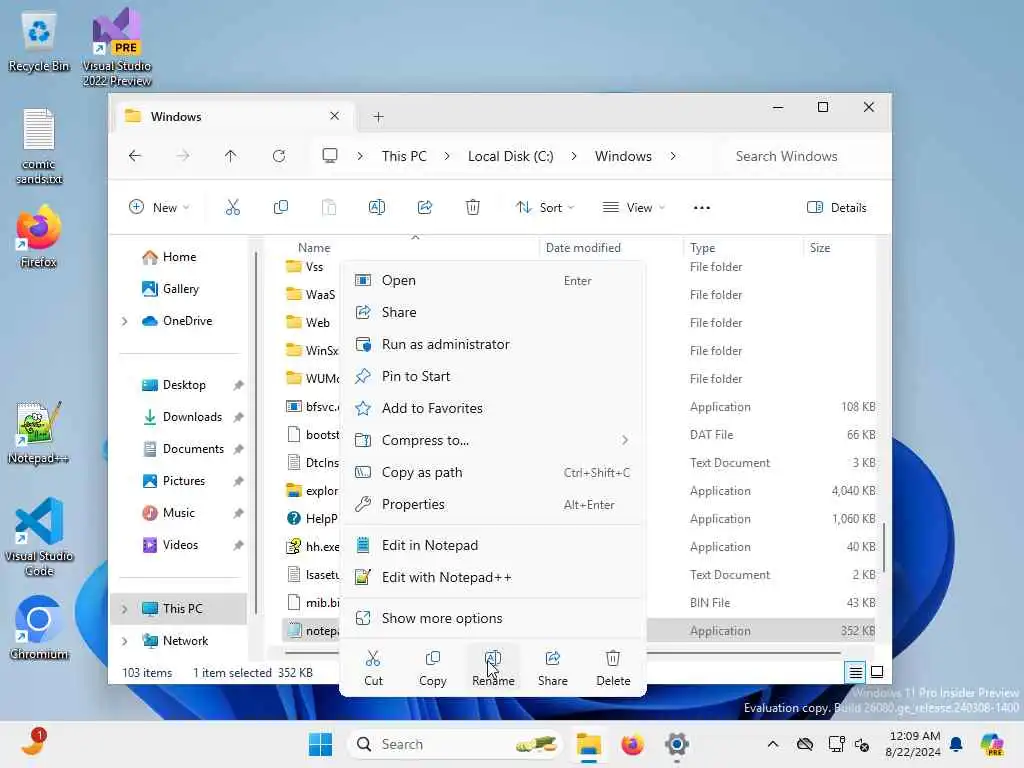Click the Share icon in Explorer toolbar
The width and height of the screenshot is (1024, 768).
424,208
